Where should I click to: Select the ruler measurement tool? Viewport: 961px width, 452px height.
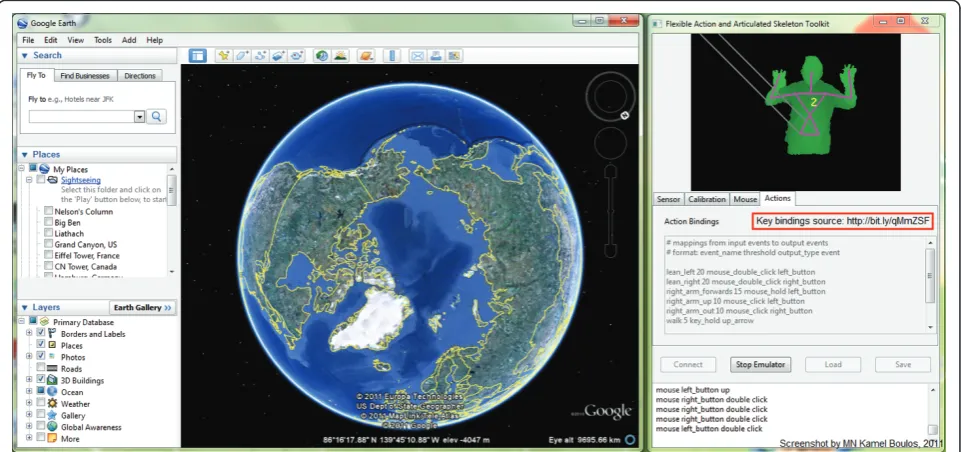[392, 56]
